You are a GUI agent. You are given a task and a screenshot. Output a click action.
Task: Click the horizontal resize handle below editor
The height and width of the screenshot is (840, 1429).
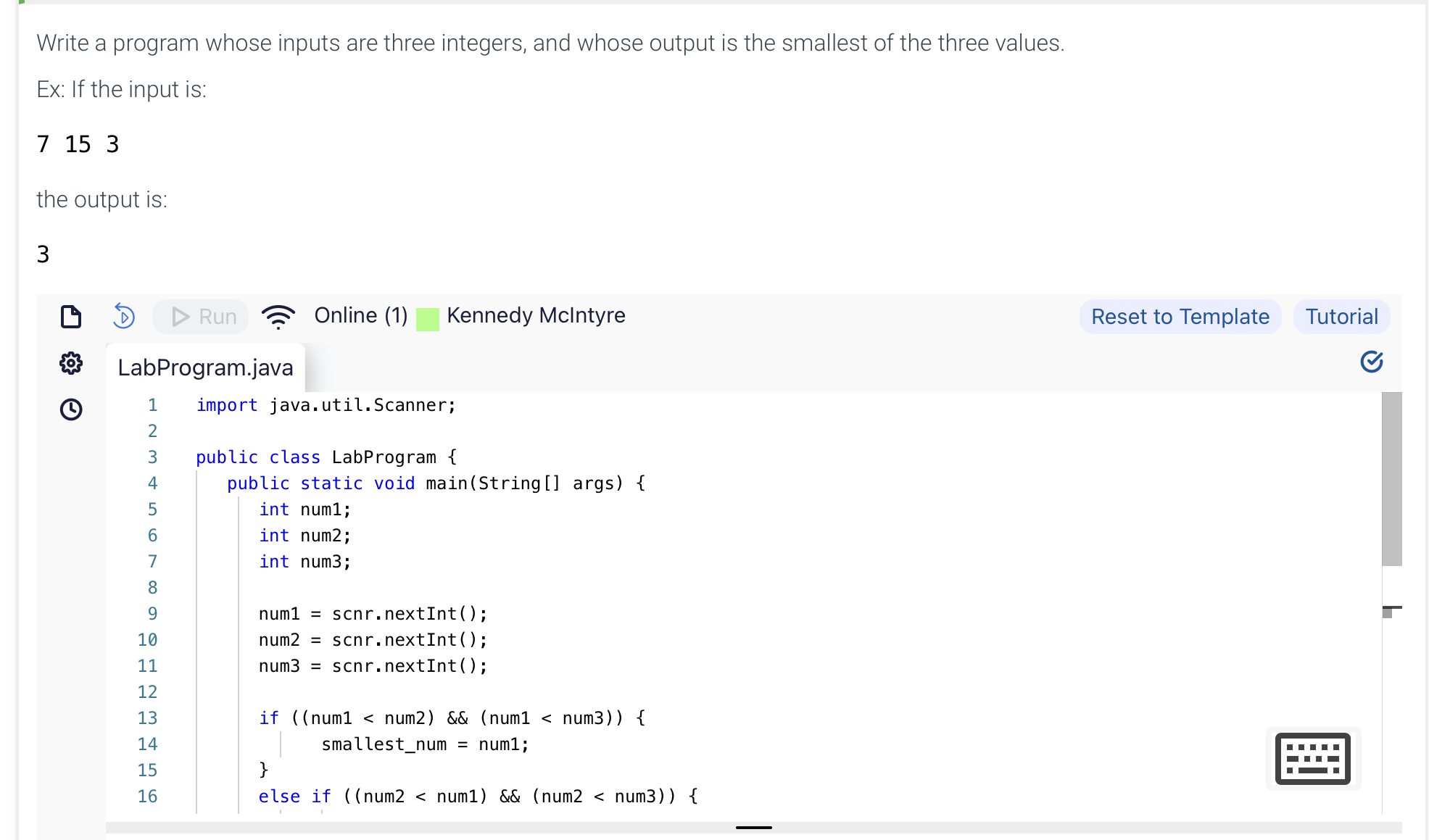click(753, 827)
